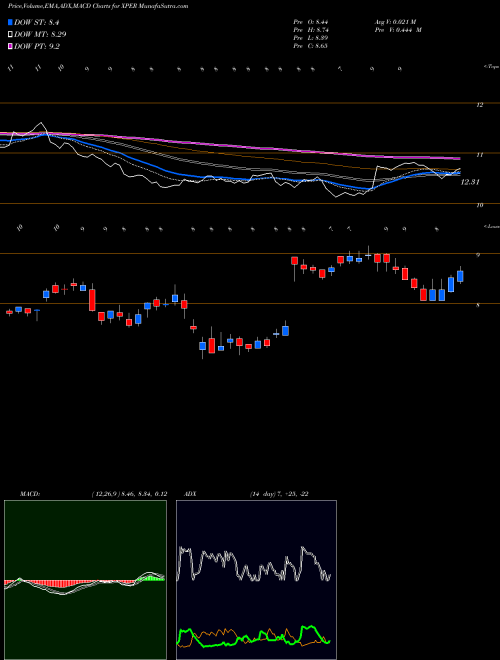500x660 pixels.
Task: Click the 'Pre V: 0.444 M' volume text
Action: pos(398,30)
